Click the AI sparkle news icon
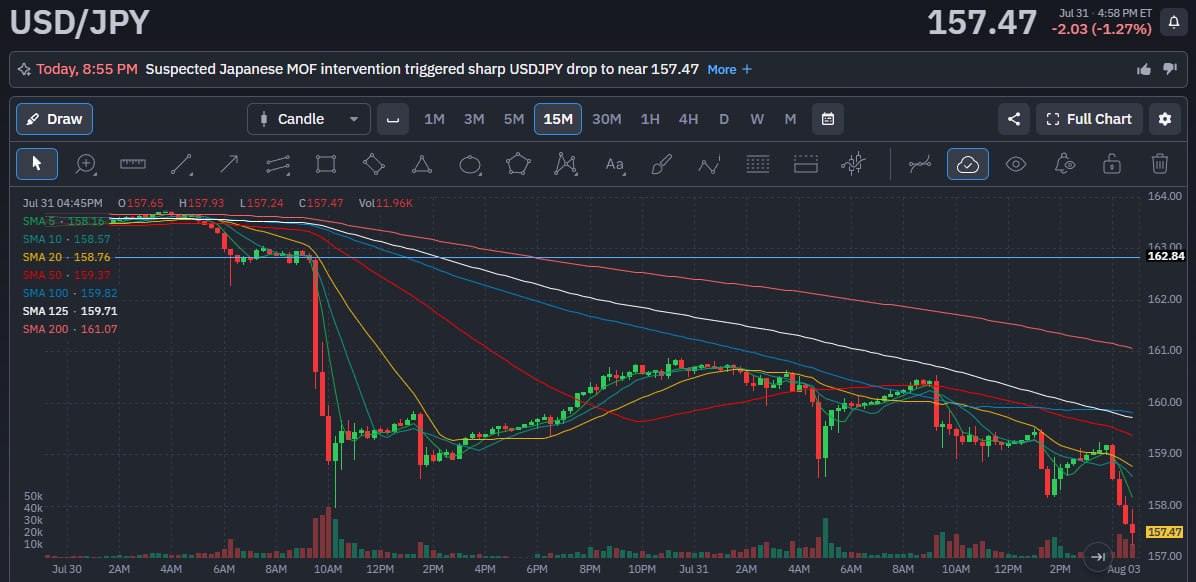Screen dimensions: 1196x582 (x=24, y=69)
